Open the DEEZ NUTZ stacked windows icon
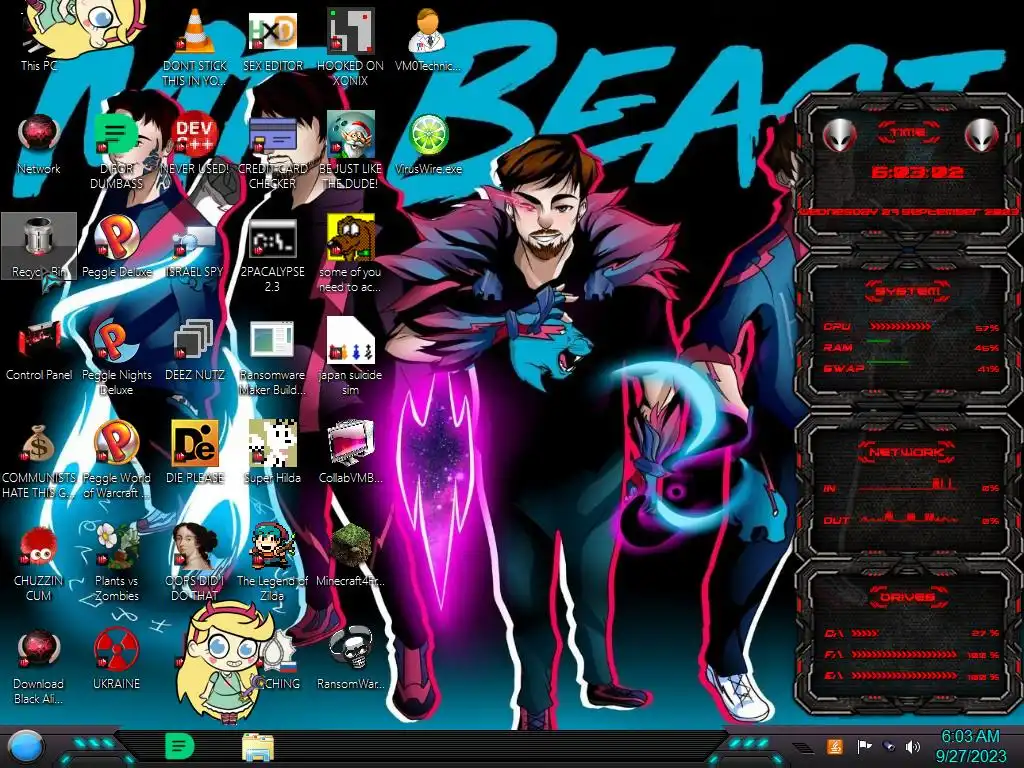The image size is (1024, 768). [x=194, y=341]
